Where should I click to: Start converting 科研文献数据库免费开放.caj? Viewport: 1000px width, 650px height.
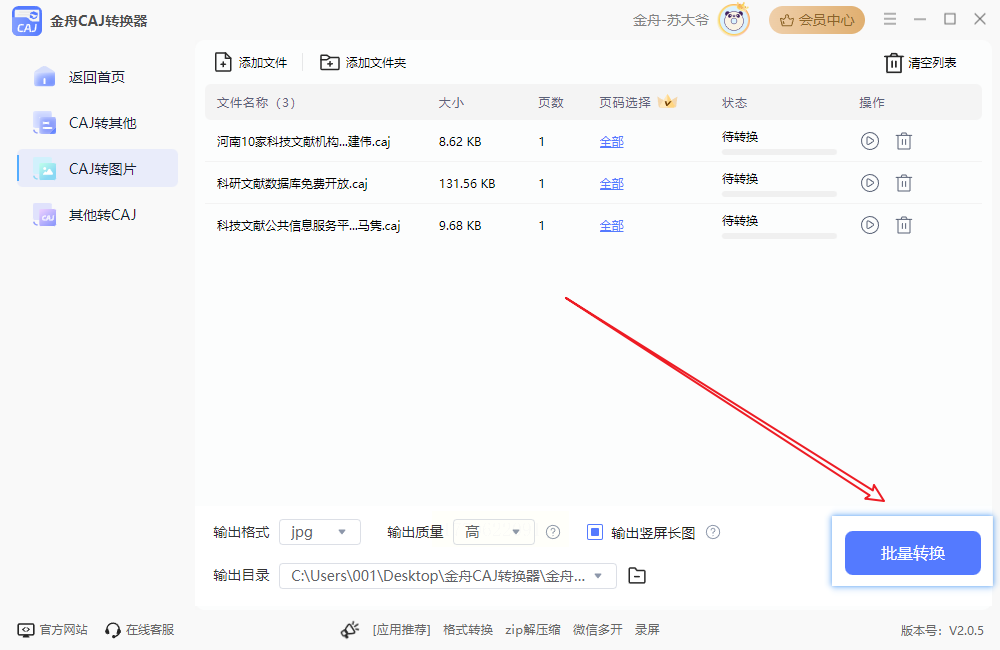(869, 183)
